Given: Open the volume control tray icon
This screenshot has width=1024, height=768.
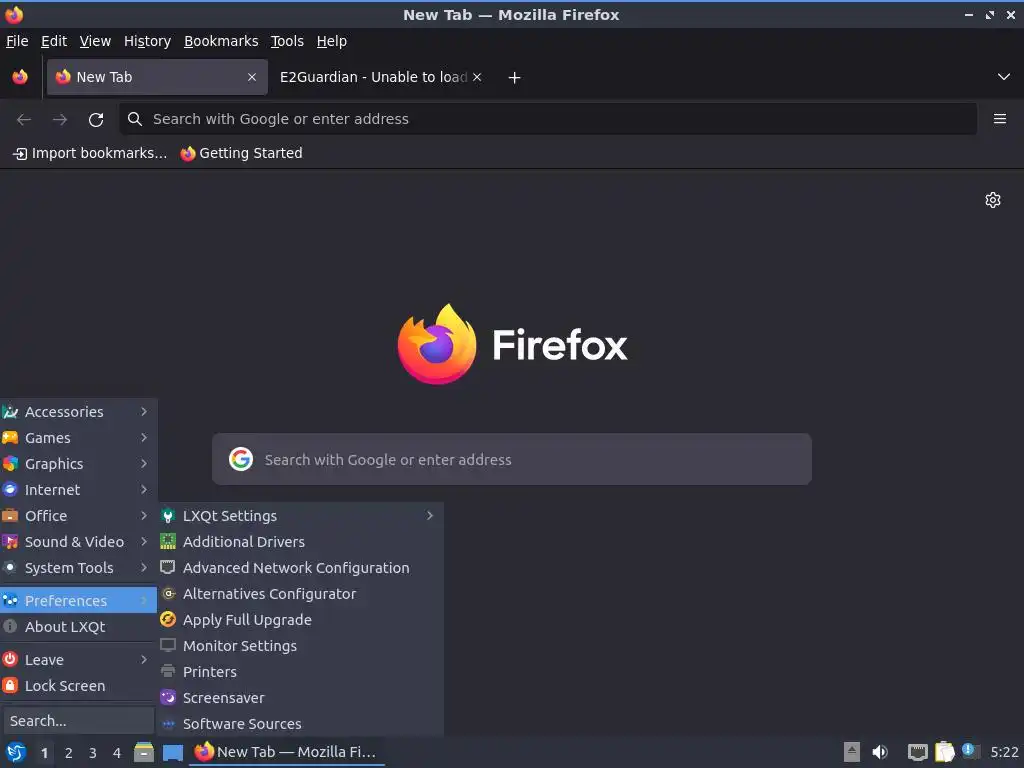Looking at the screenshot, I should coord(880,752).
